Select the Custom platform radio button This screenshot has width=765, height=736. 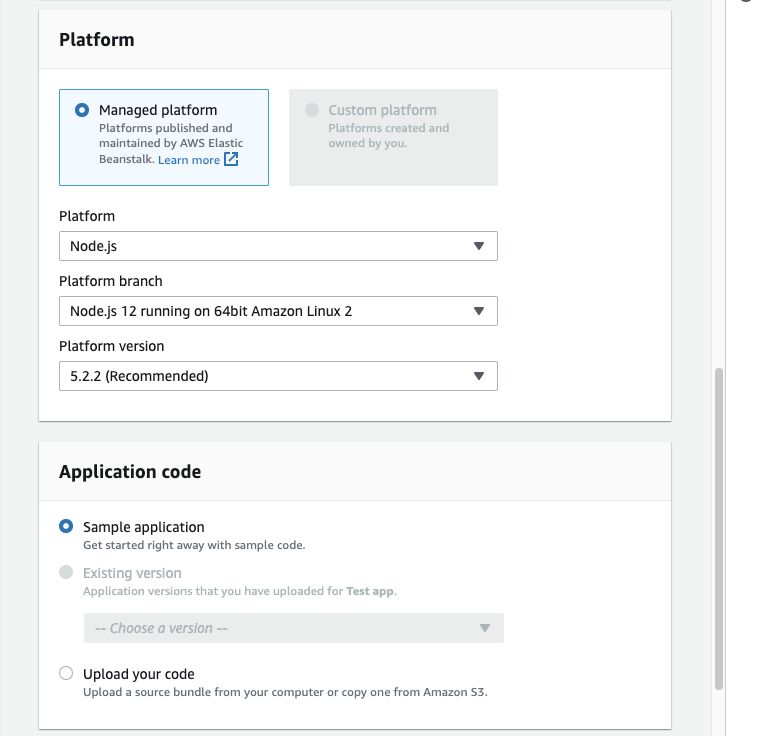click(312, 110)
